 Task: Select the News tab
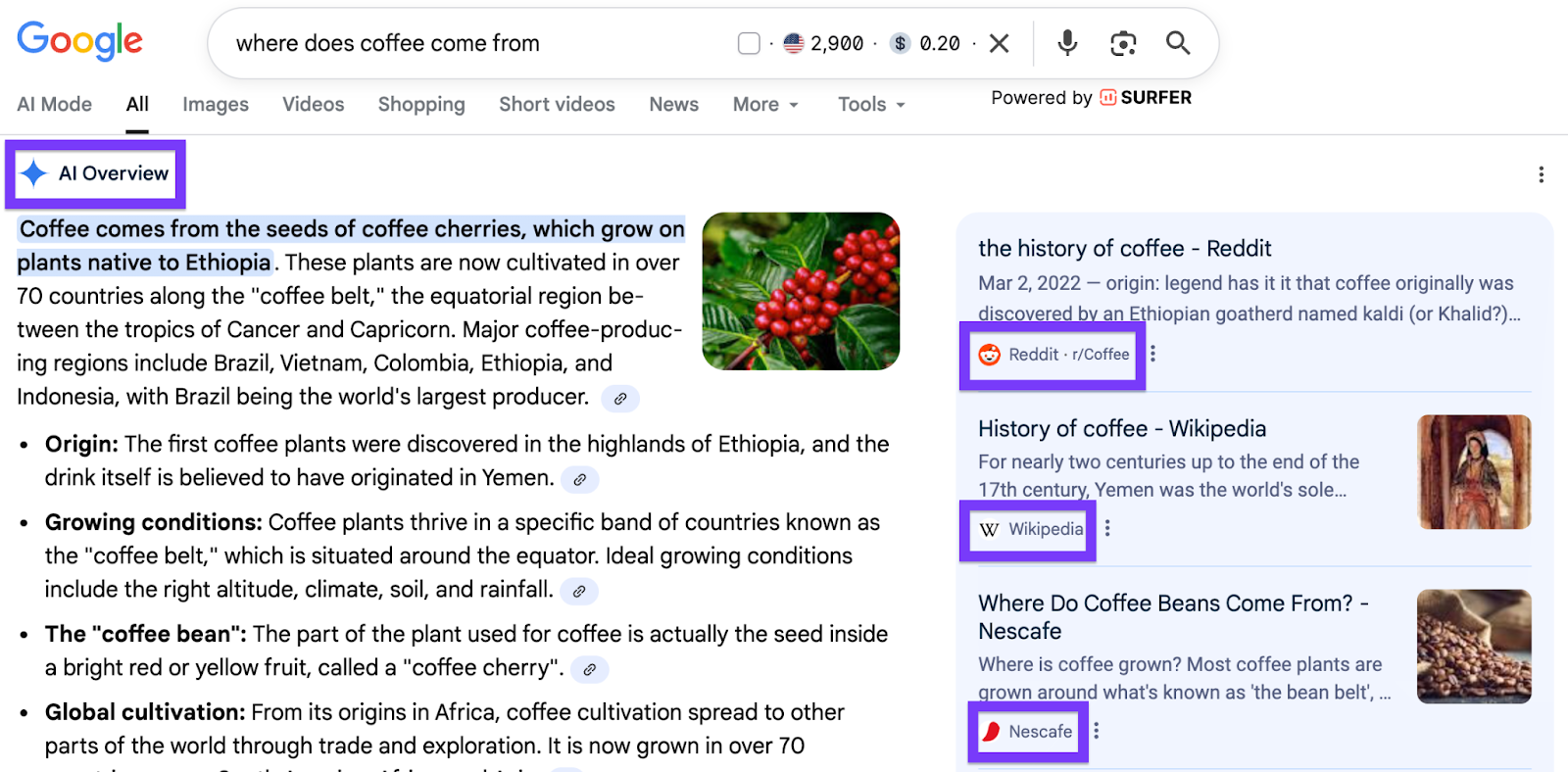pos(673,104)
